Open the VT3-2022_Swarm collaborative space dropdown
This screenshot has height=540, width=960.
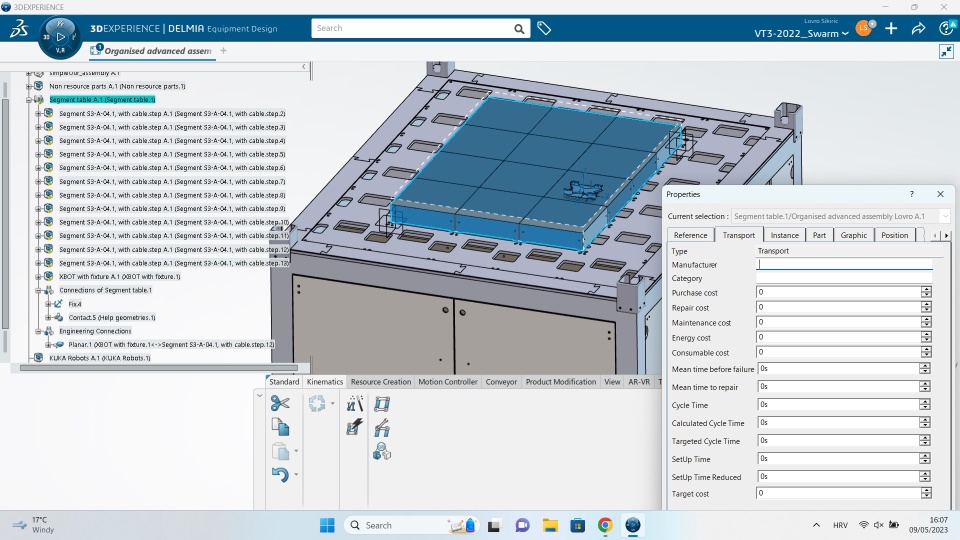(x=801, y=34)
